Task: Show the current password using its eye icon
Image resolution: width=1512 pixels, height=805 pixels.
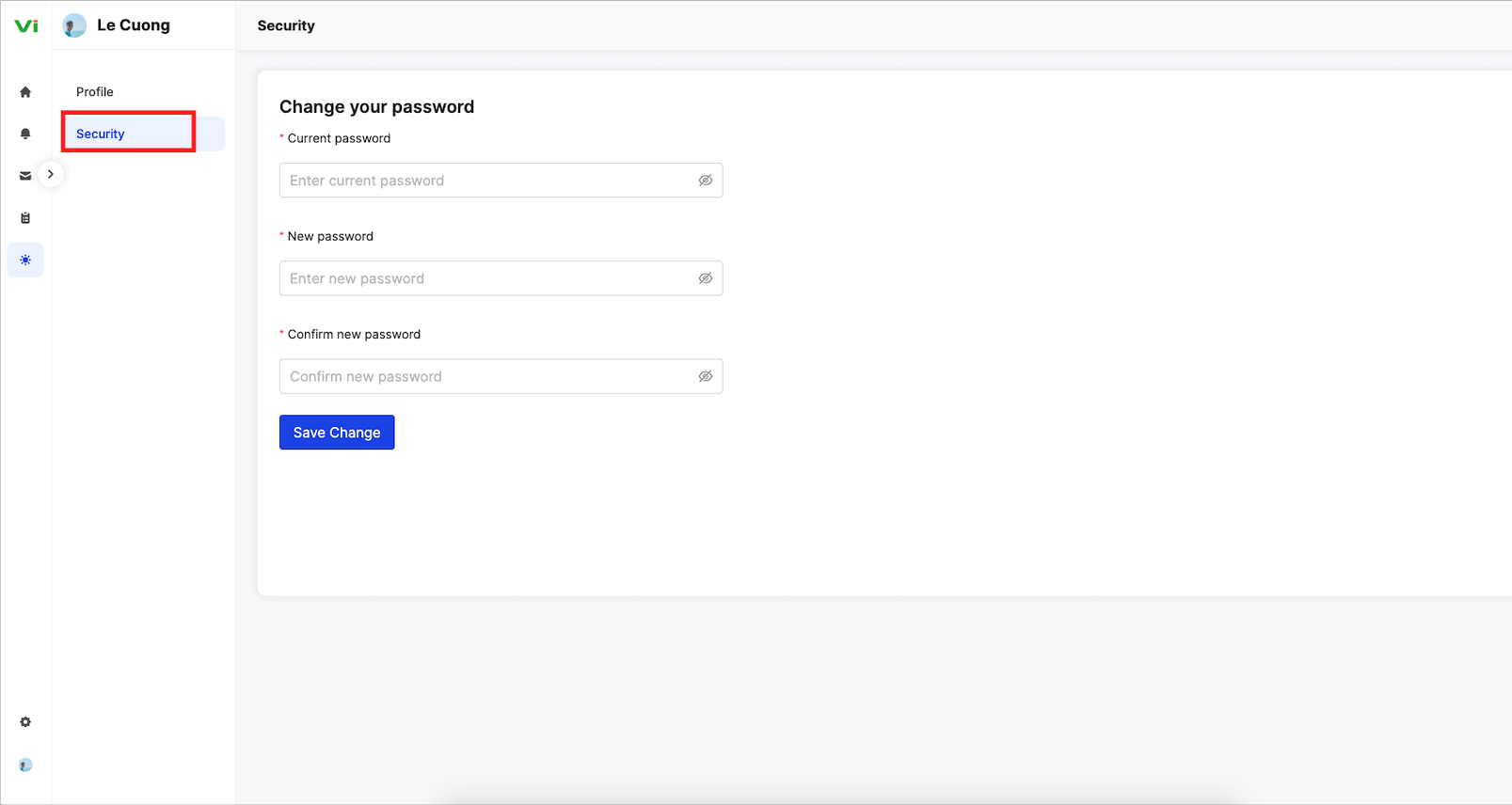Action: (x=705, y=181)
